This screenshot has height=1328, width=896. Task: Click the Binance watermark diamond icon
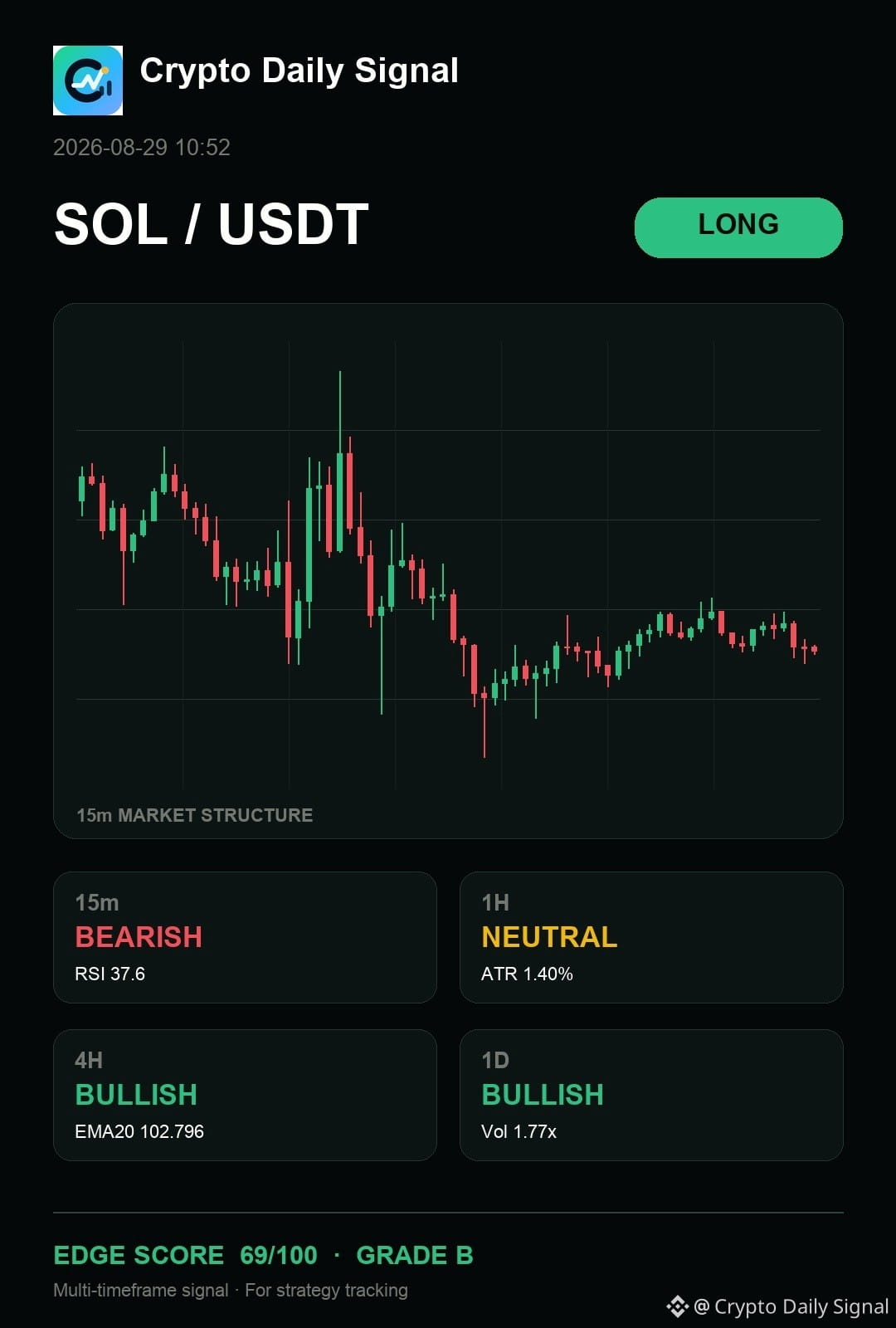click(677, 1306)
